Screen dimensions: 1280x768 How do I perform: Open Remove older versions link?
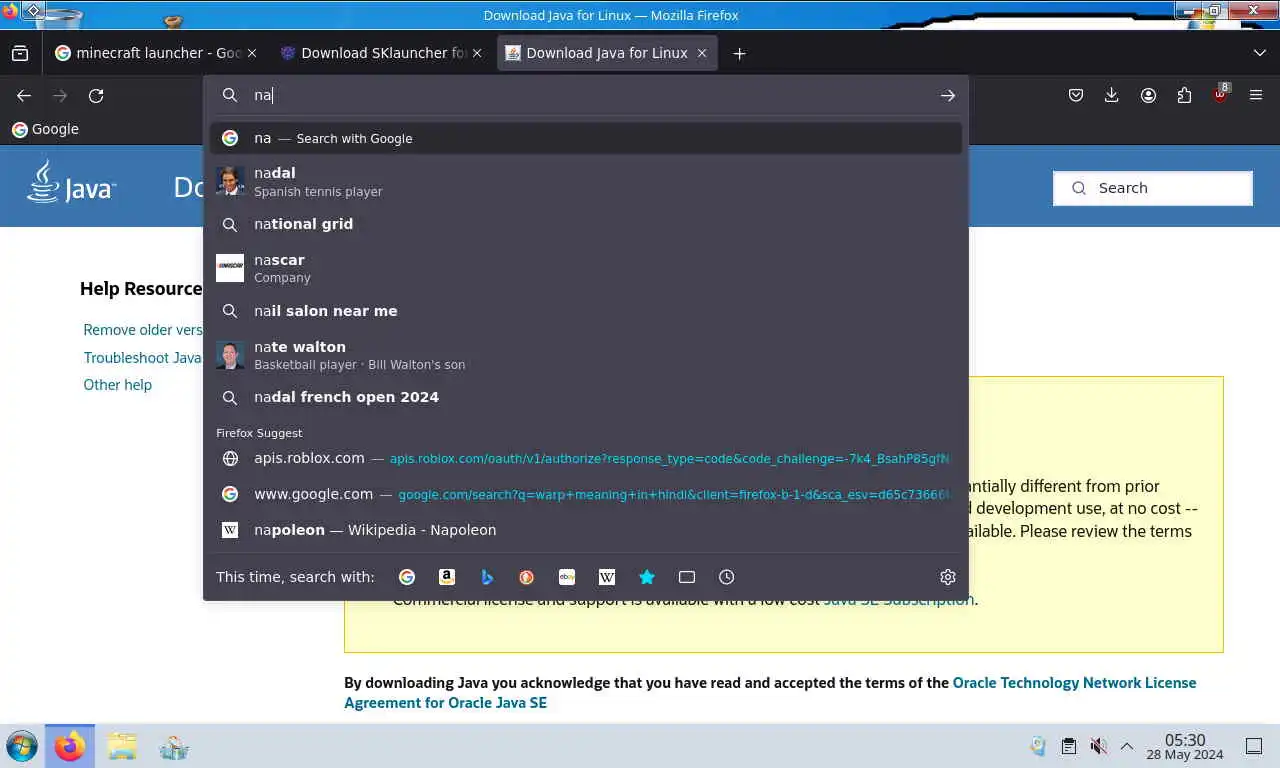click(x=142, y=329)
